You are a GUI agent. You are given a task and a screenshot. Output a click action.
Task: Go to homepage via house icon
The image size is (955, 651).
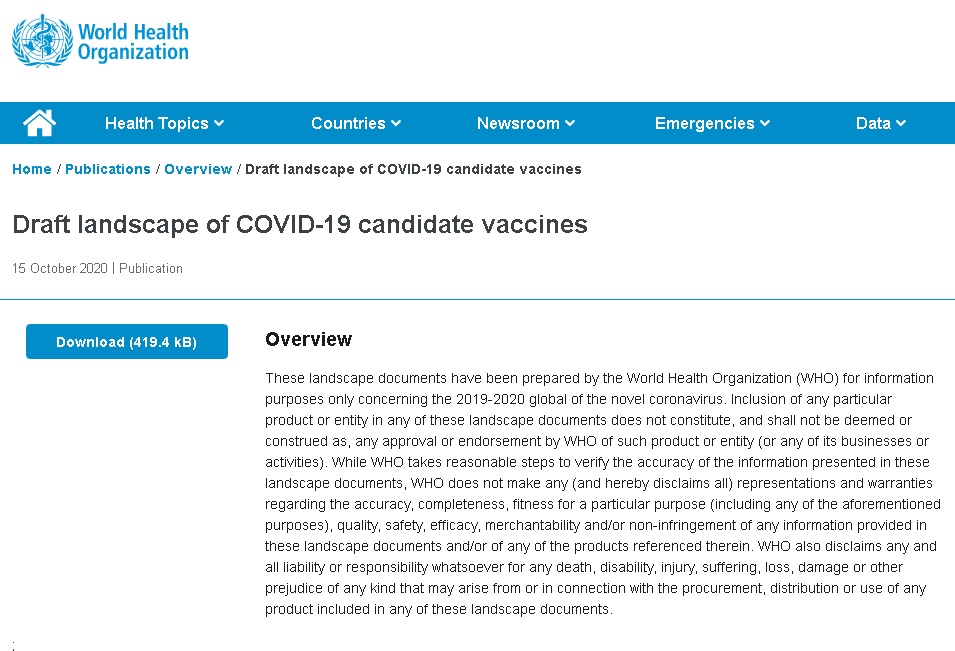(39, 123)
